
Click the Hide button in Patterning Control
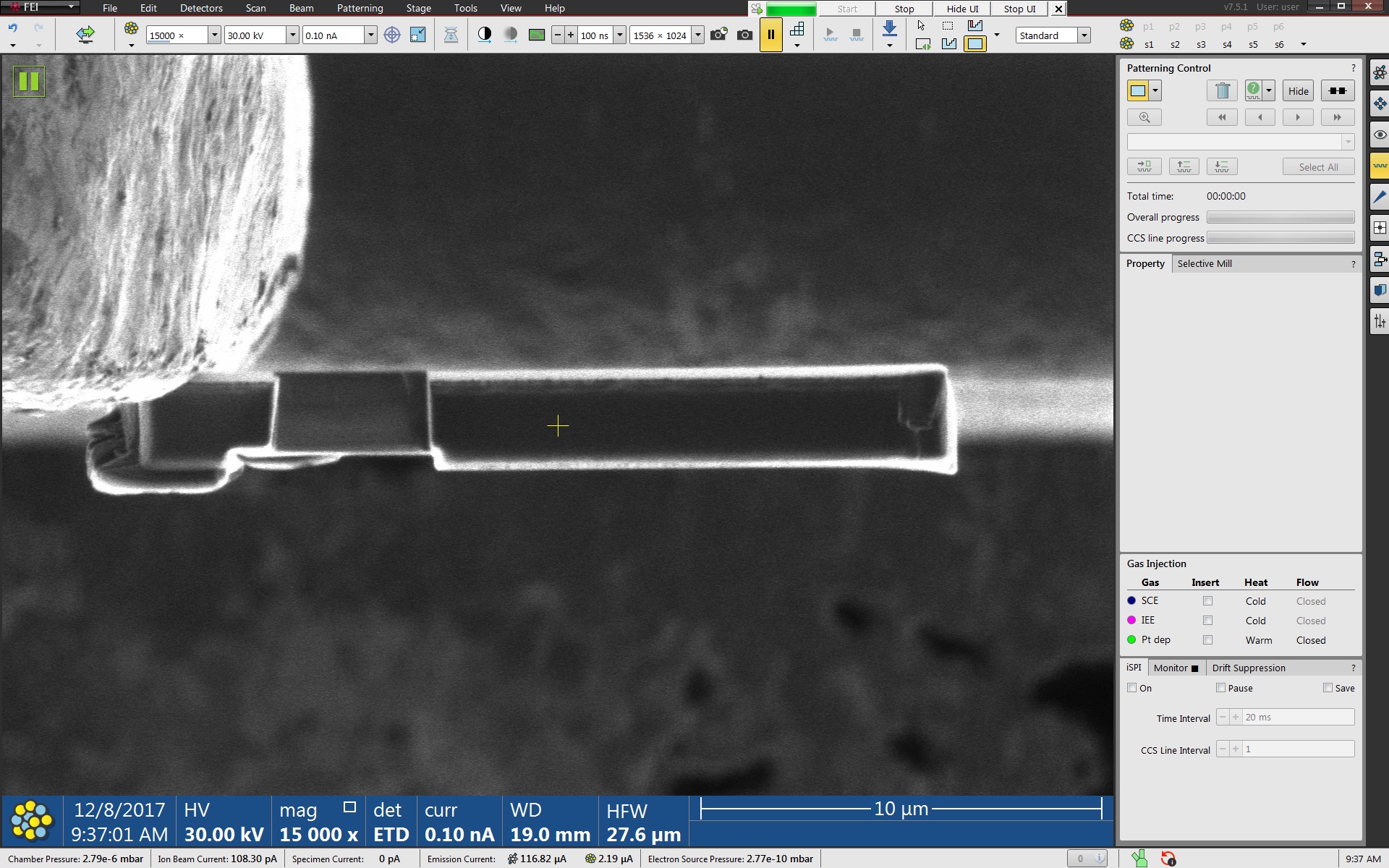click(1298, 90)
